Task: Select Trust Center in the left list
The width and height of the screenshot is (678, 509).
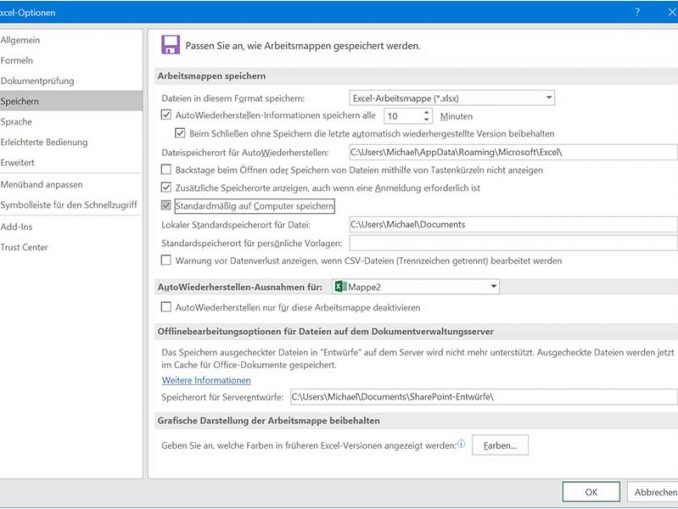Action: coord(24,247)
